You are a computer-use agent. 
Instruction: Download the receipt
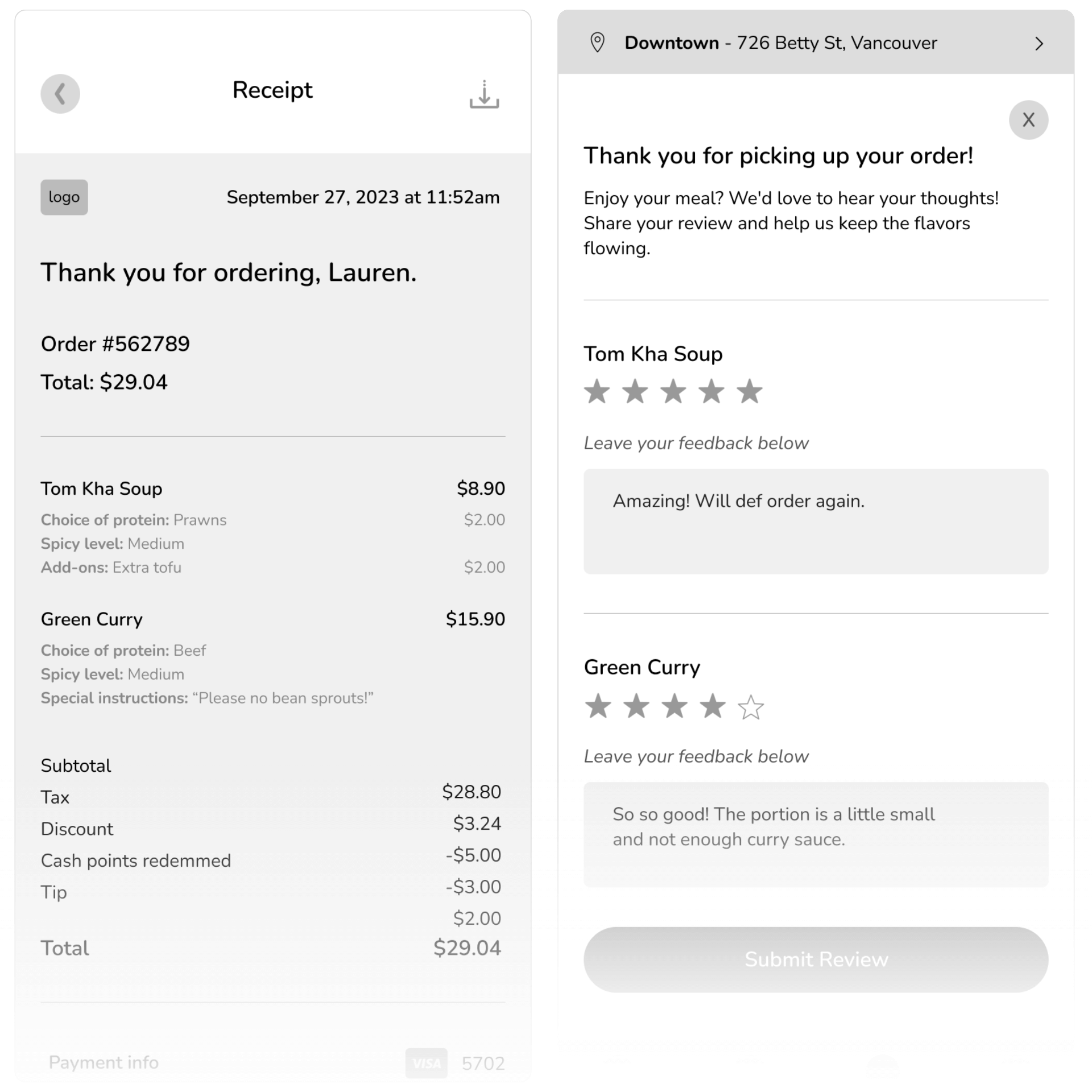[484, 94]
